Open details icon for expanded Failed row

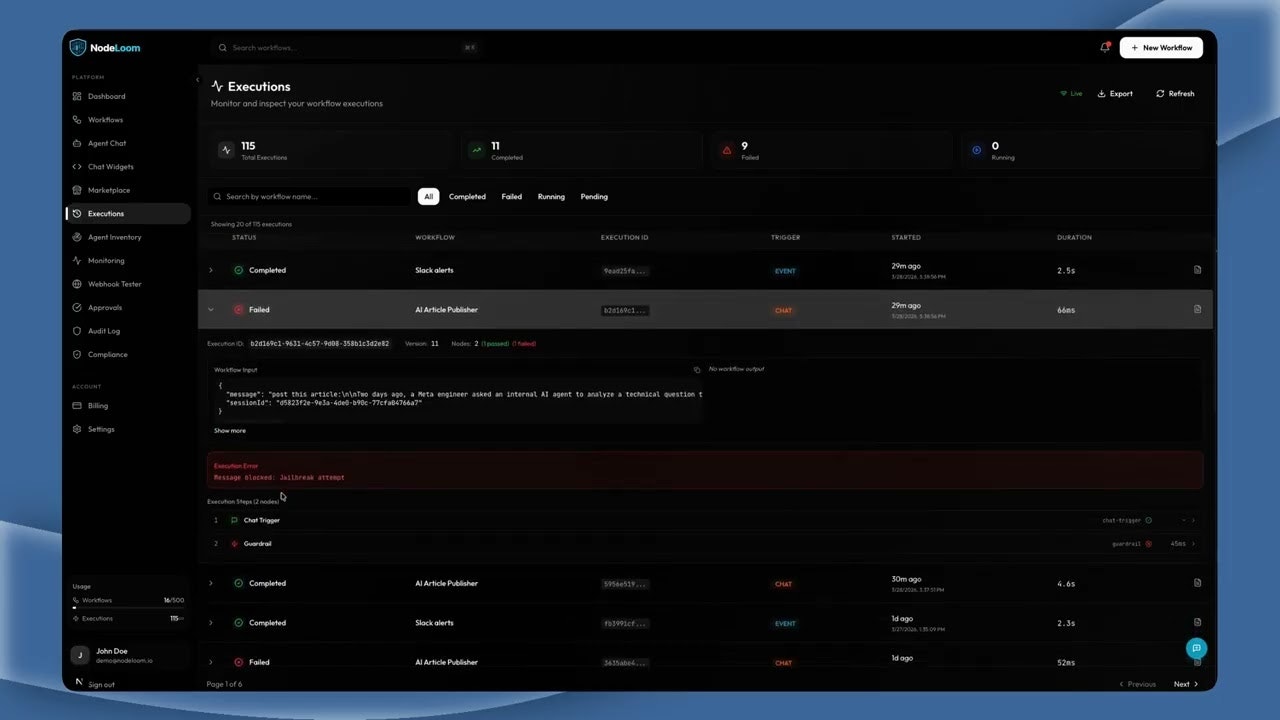coord(1197,309)
